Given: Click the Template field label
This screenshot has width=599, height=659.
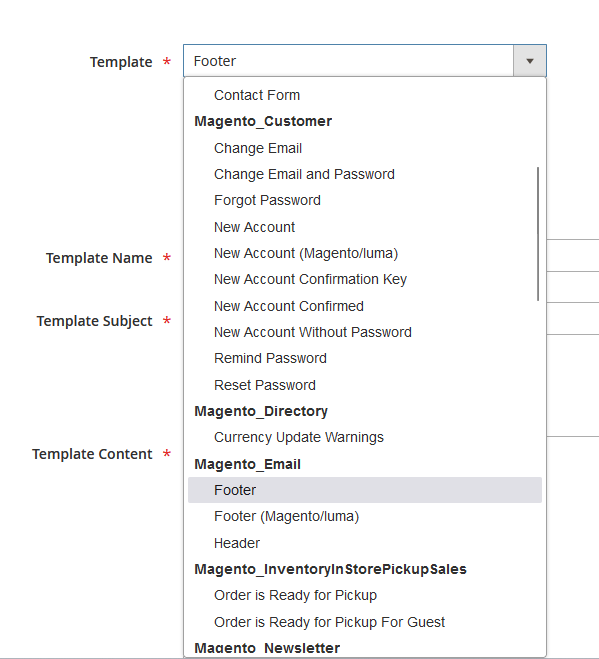Looking at the screenshot, I should click(121, 62).
